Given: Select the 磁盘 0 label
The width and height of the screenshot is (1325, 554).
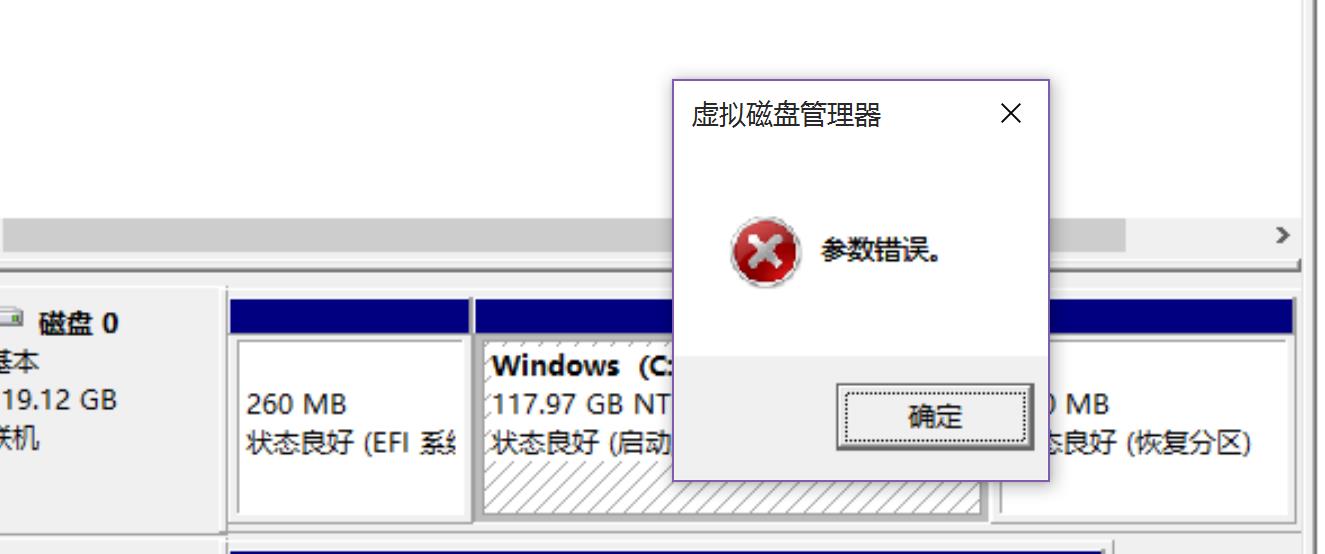Looking at the screenshot, I should (x=78, y=323).
